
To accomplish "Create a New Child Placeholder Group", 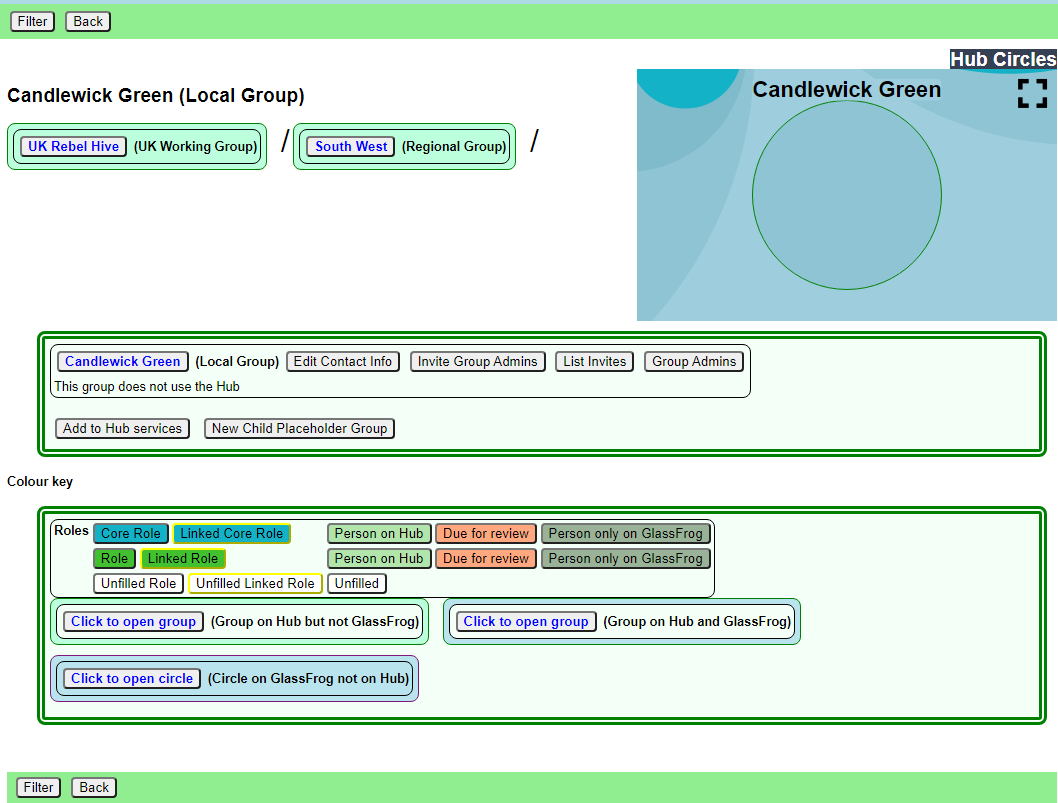I will (300, 428).
